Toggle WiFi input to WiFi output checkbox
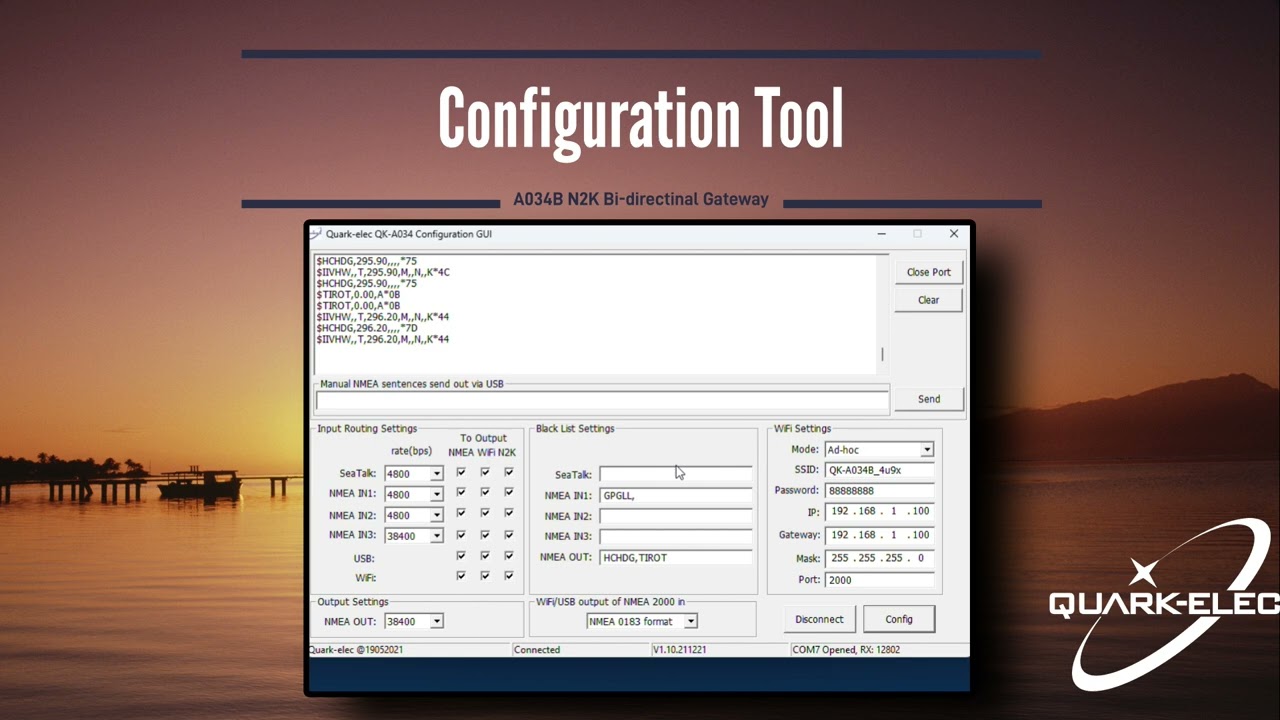The width and height of the screenshot is (1280, 720). [x=485, y=575]
